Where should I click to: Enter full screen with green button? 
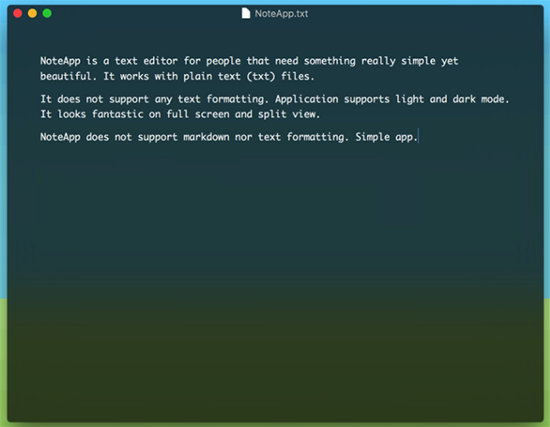[47, 13]
